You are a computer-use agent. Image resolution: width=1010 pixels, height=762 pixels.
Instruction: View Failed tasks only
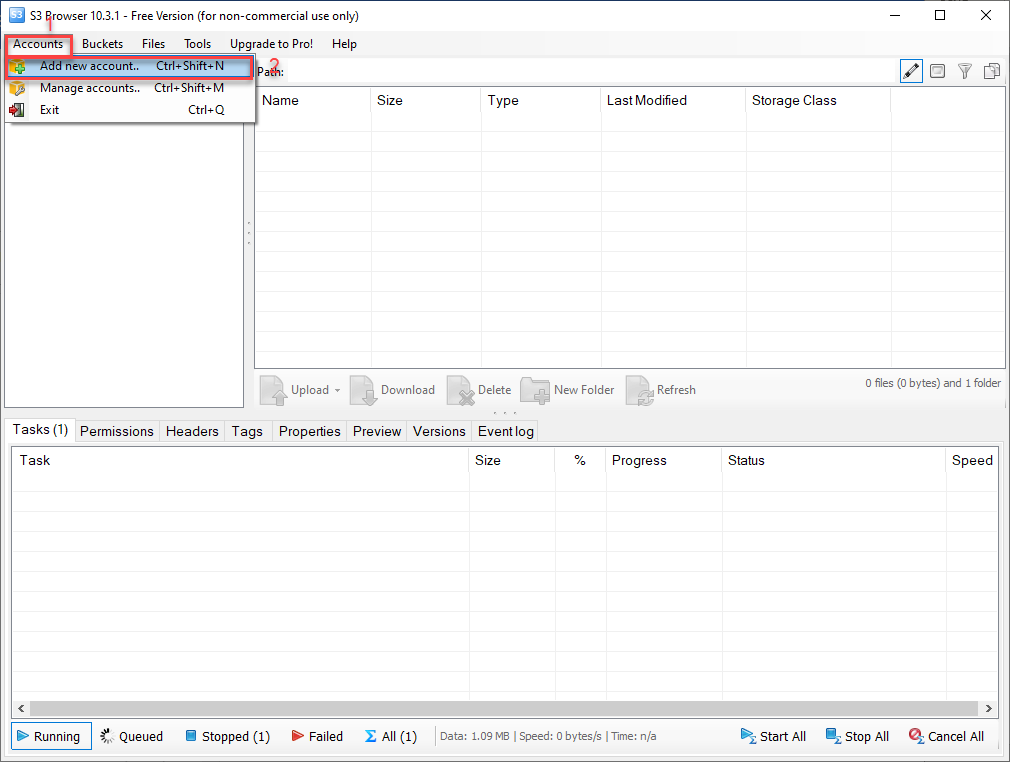(x=317, y=736)
